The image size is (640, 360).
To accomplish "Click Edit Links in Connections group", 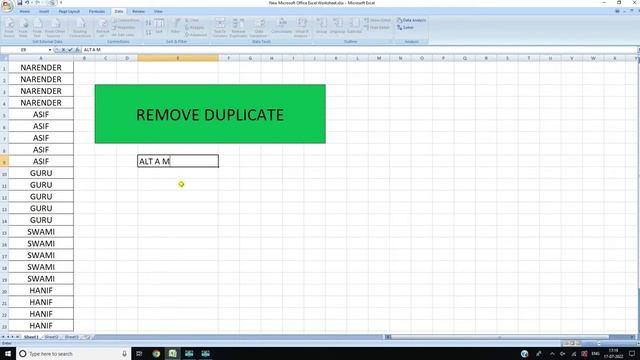I will point(123,35).
